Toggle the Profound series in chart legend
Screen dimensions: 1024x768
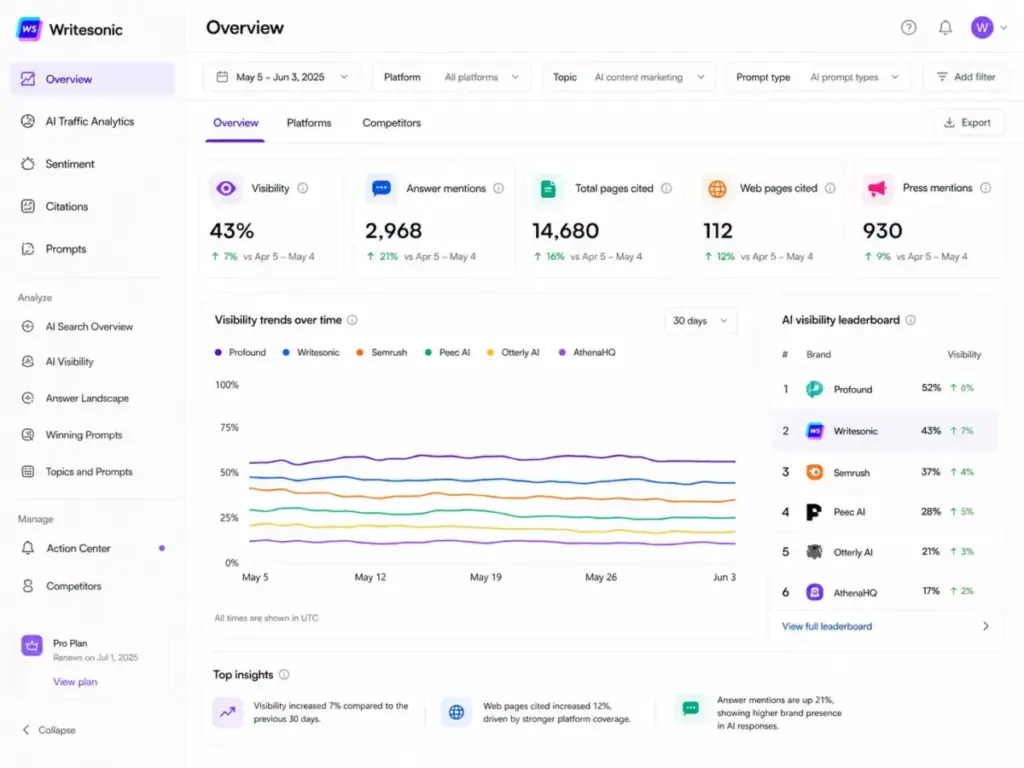coord(240,353)
